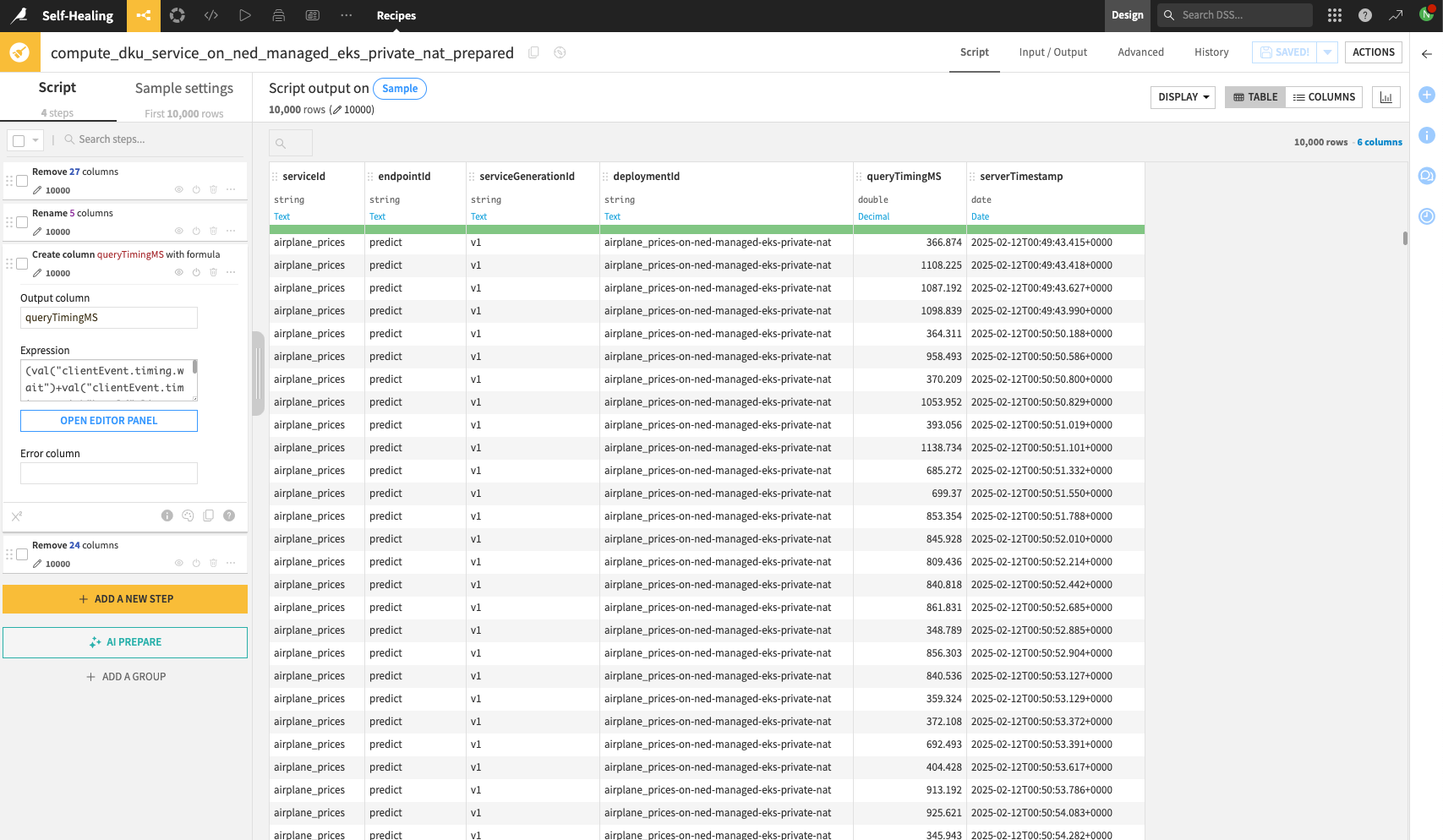Open the DISPLAY dropdown above the table

(1182, 96)
